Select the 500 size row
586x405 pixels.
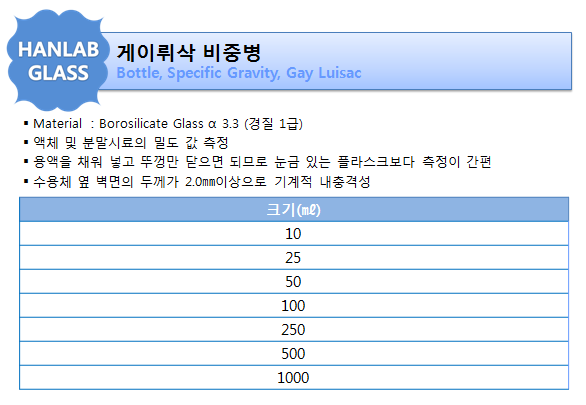[294, 353]
